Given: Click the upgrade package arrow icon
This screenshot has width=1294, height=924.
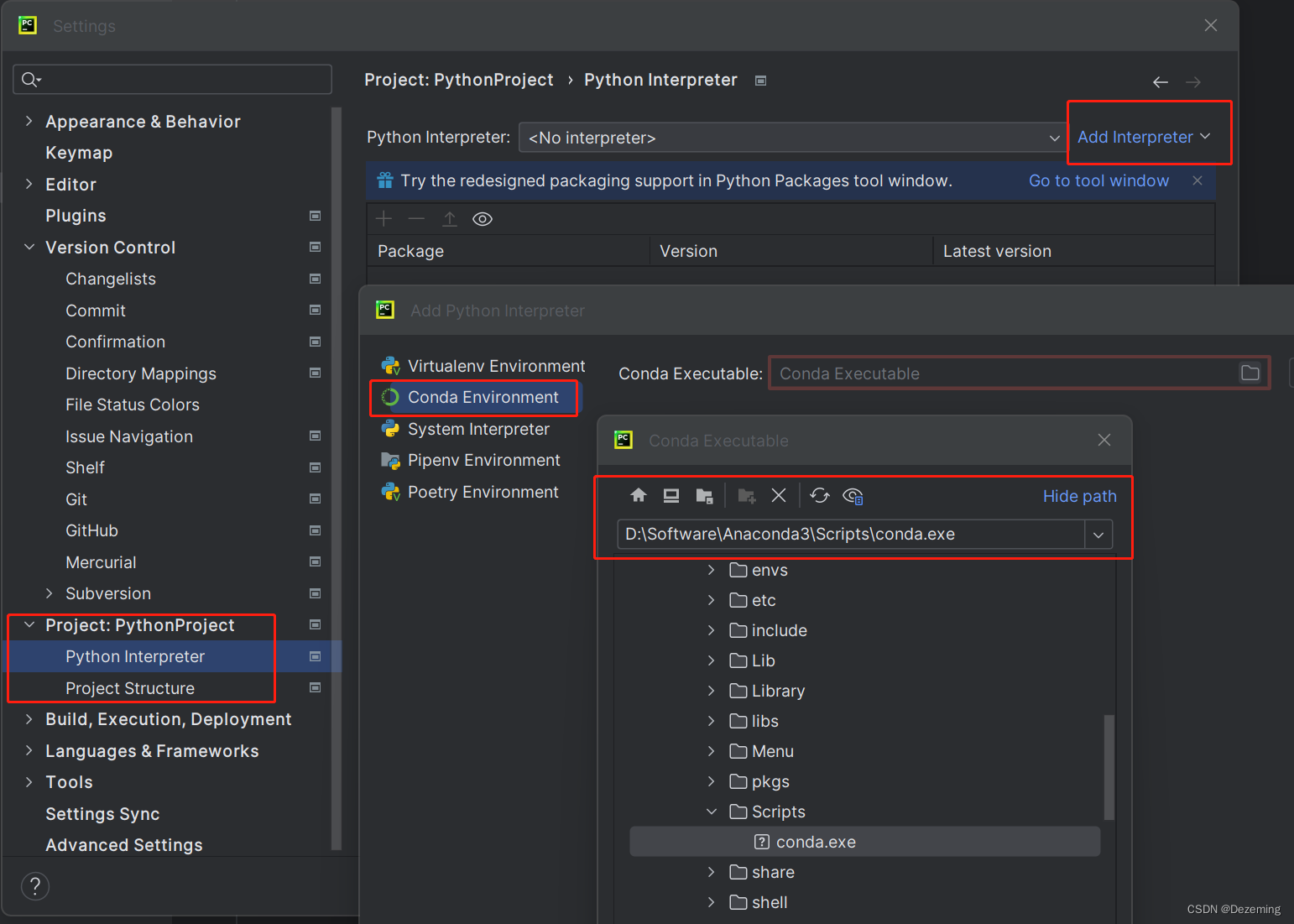Looking at the screenshot, I should (x=450, y=219).
